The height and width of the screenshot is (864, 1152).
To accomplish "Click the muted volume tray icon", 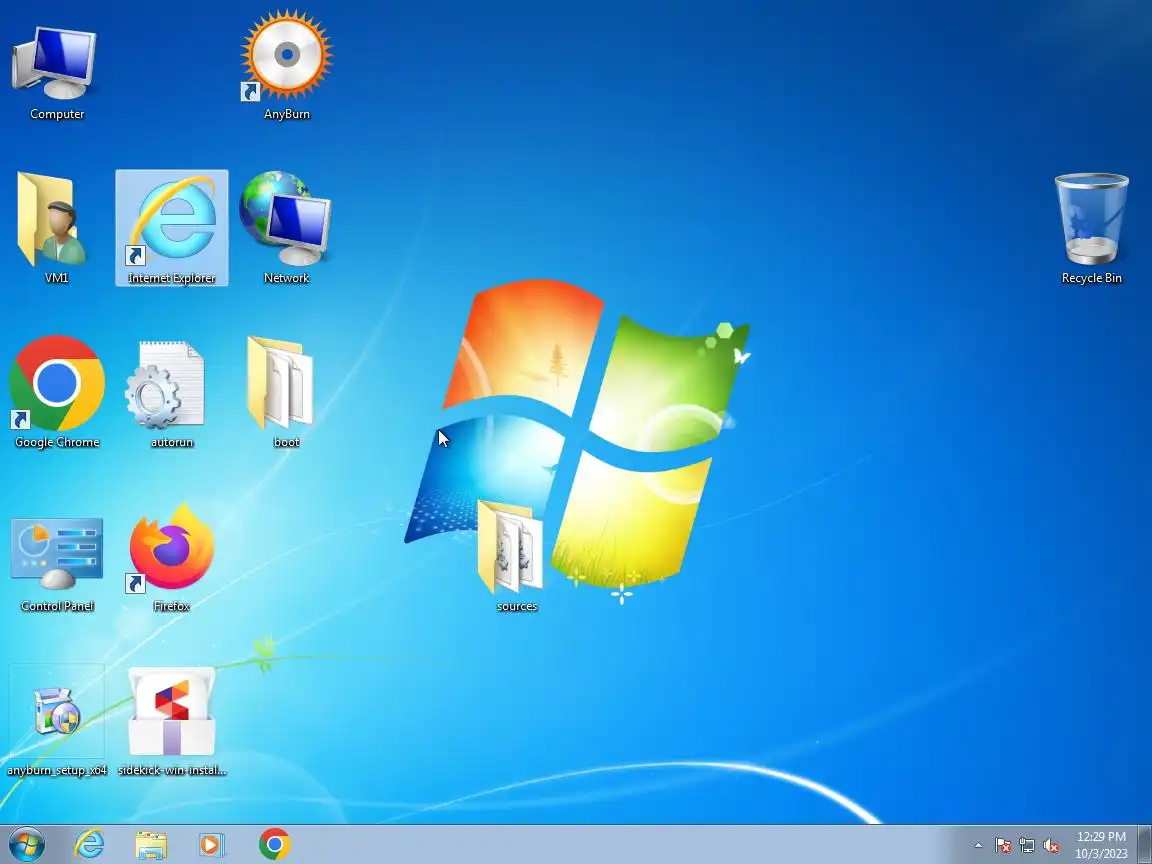I will (x=1051, y=846).
